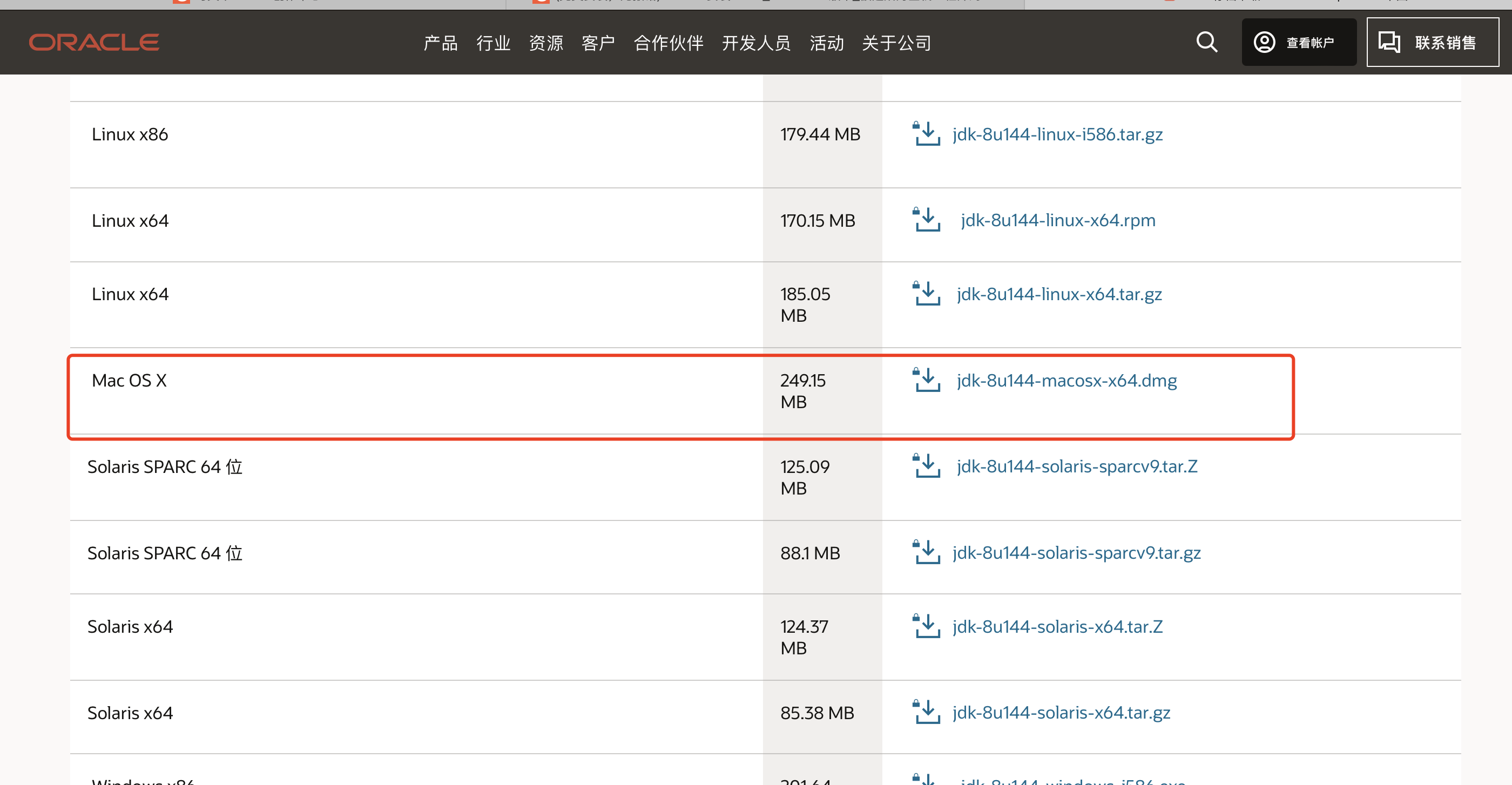Click the 查看帐户 account button

[x=1298, y=42]
